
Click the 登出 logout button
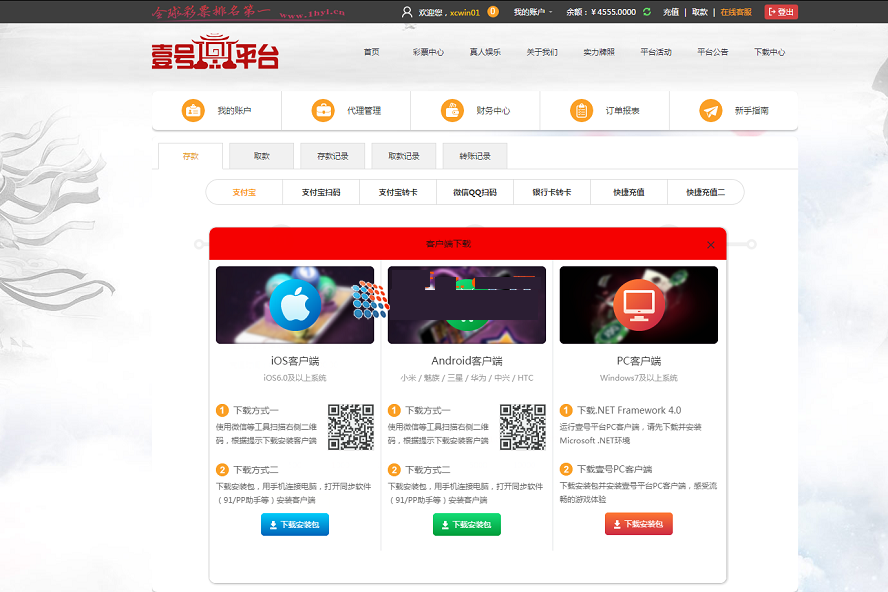tap(781, 12)
